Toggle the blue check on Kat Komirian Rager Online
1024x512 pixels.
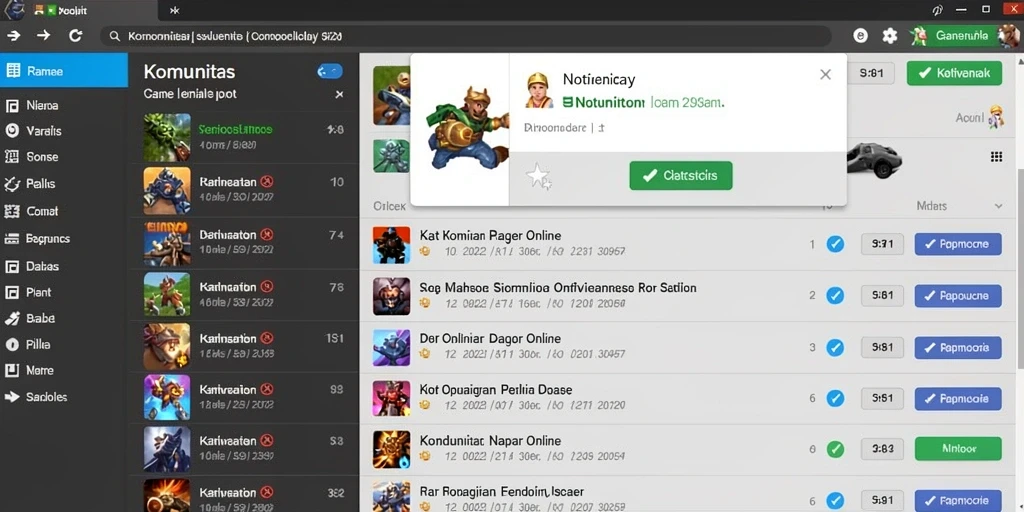[x=835, y=244]
